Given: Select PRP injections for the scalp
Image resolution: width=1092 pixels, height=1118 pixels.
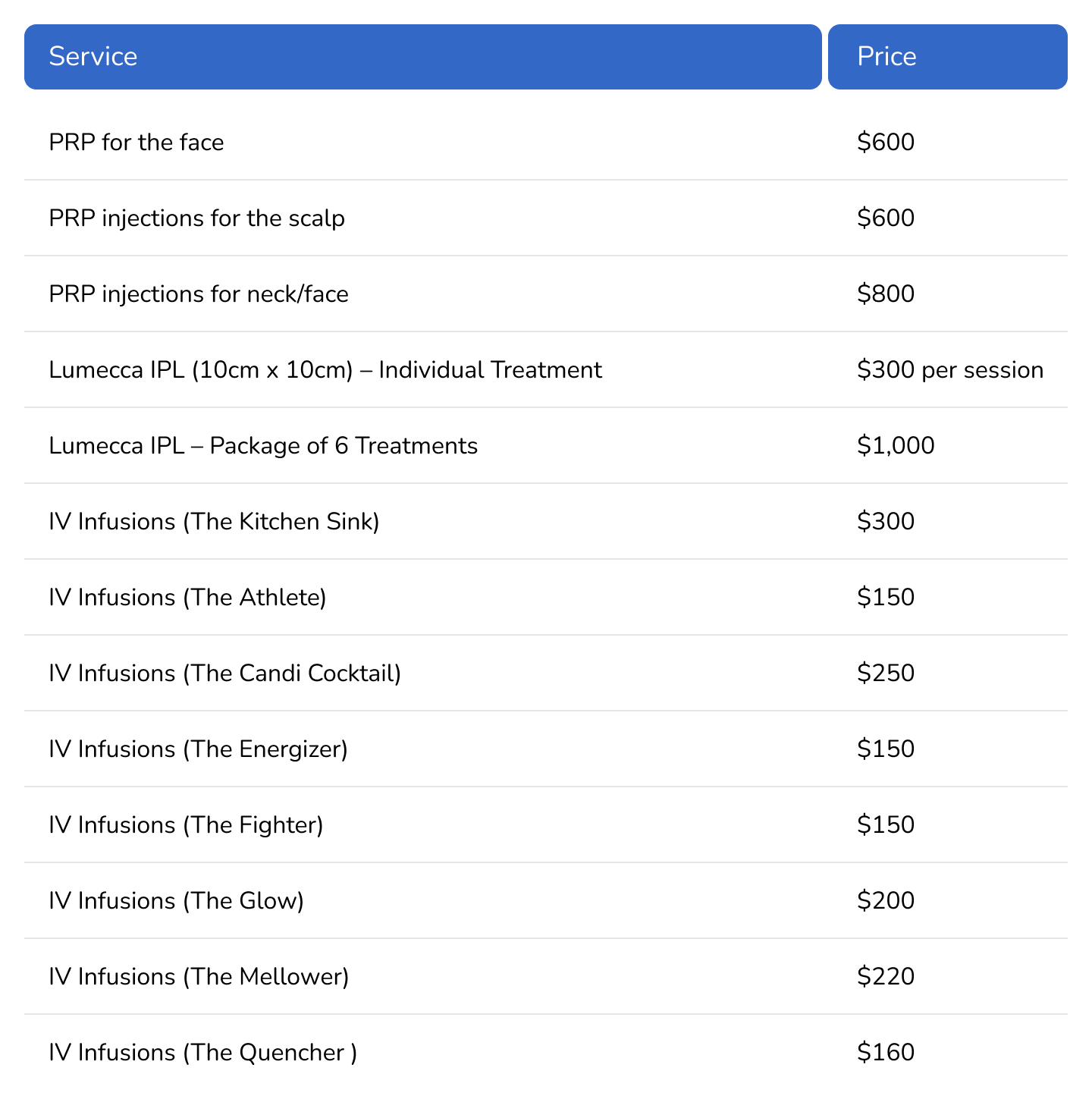Looking at the screenshot, I should pos(546,218).
